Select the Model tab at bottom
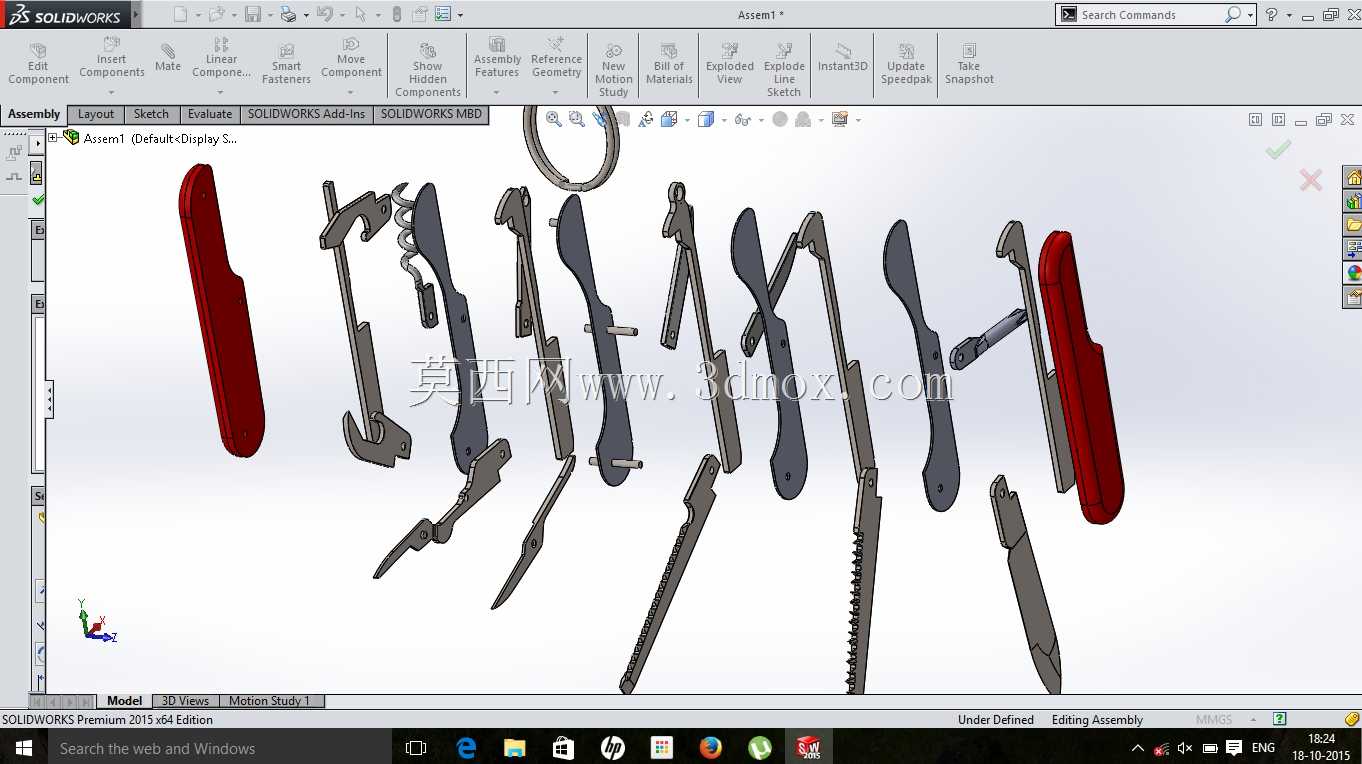 click(x=125, y=701)
